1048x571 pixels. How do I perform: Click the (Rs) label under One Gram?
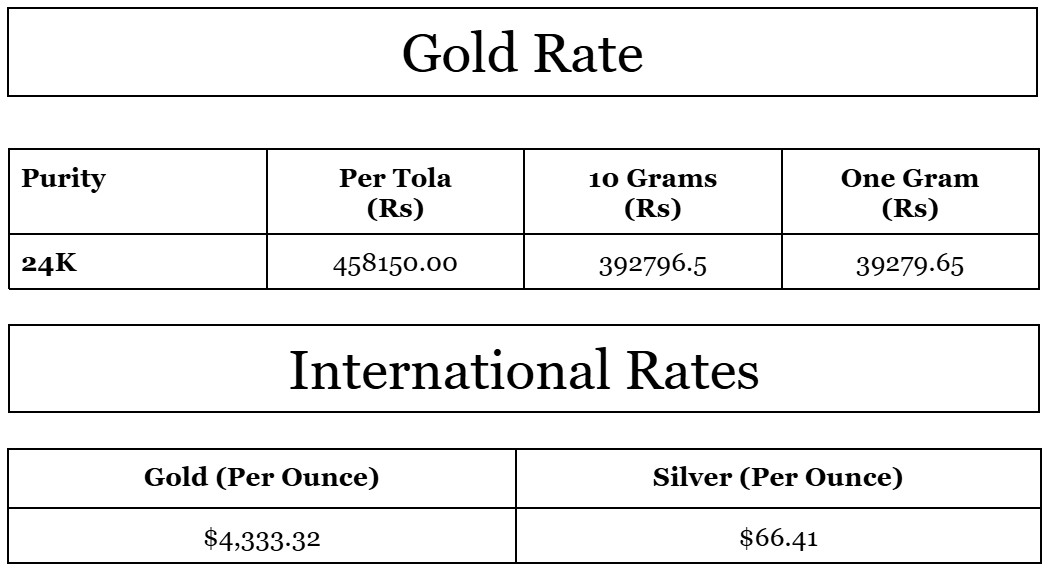click(x=909, y=209)
